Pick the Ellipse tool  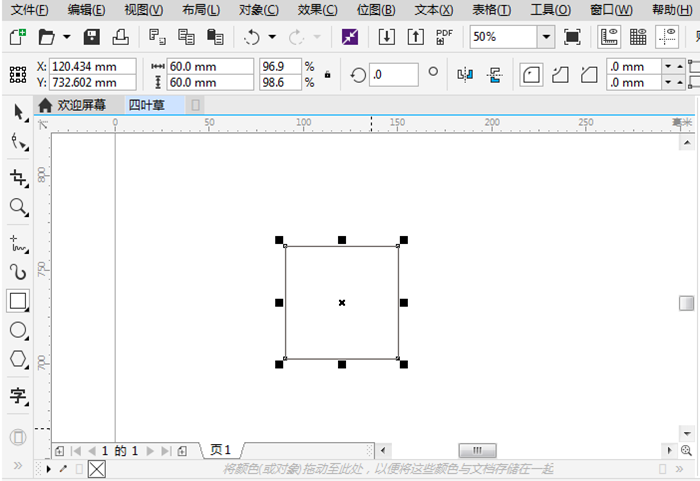tap(18, 330)
